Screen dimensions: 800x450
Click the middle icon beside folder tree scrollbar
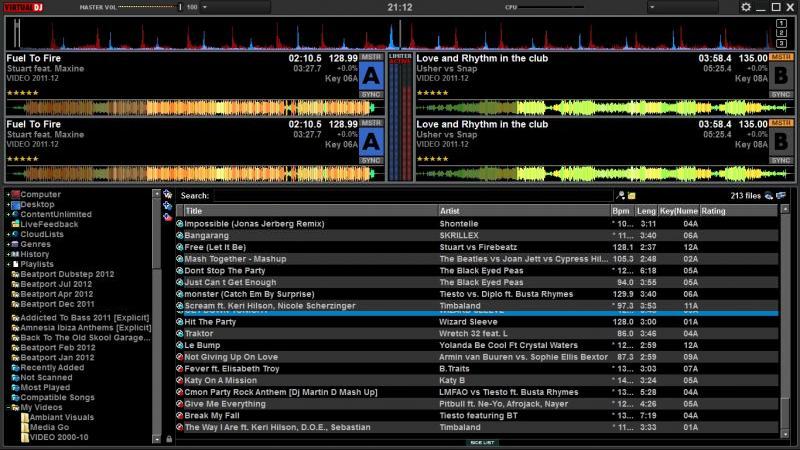(x=167, y=206)
